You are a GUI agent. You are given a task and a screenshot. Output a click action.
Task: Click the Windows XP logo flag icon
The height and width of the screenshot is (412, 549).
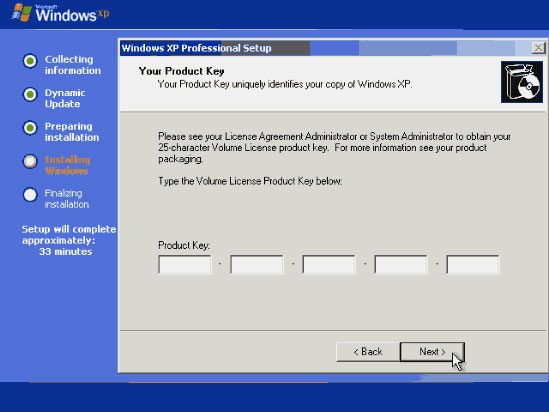coord(21,13)
